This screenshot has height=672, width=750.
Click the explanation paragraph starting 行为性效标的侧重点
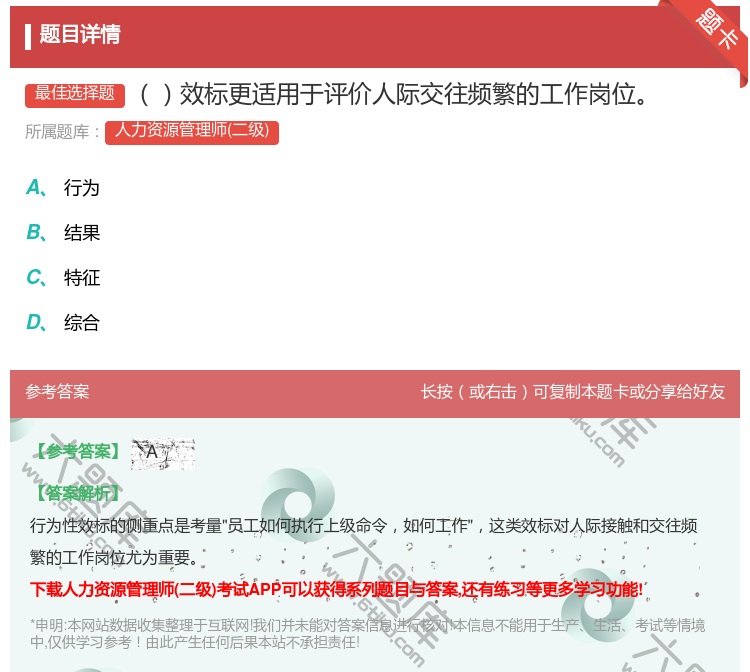(x=364, y=541)
